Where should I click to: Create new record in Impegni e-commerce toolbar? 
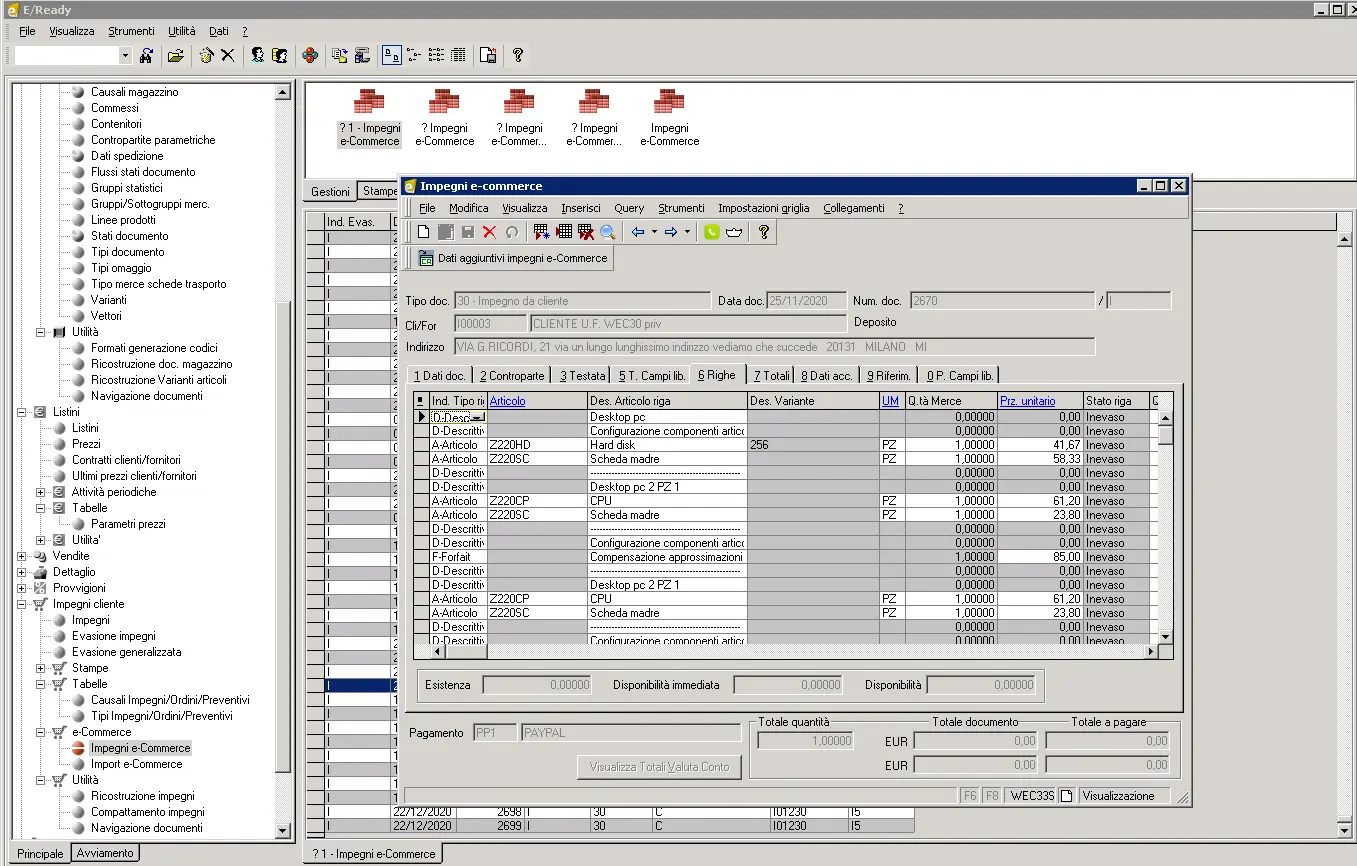pos(424,232)
